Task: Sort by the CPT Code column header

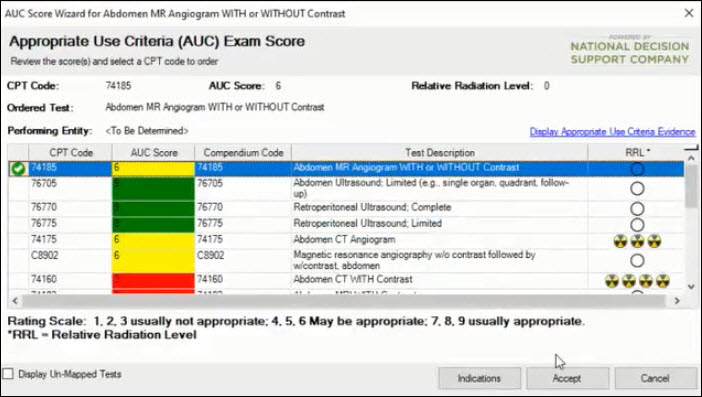Action: 71,153
